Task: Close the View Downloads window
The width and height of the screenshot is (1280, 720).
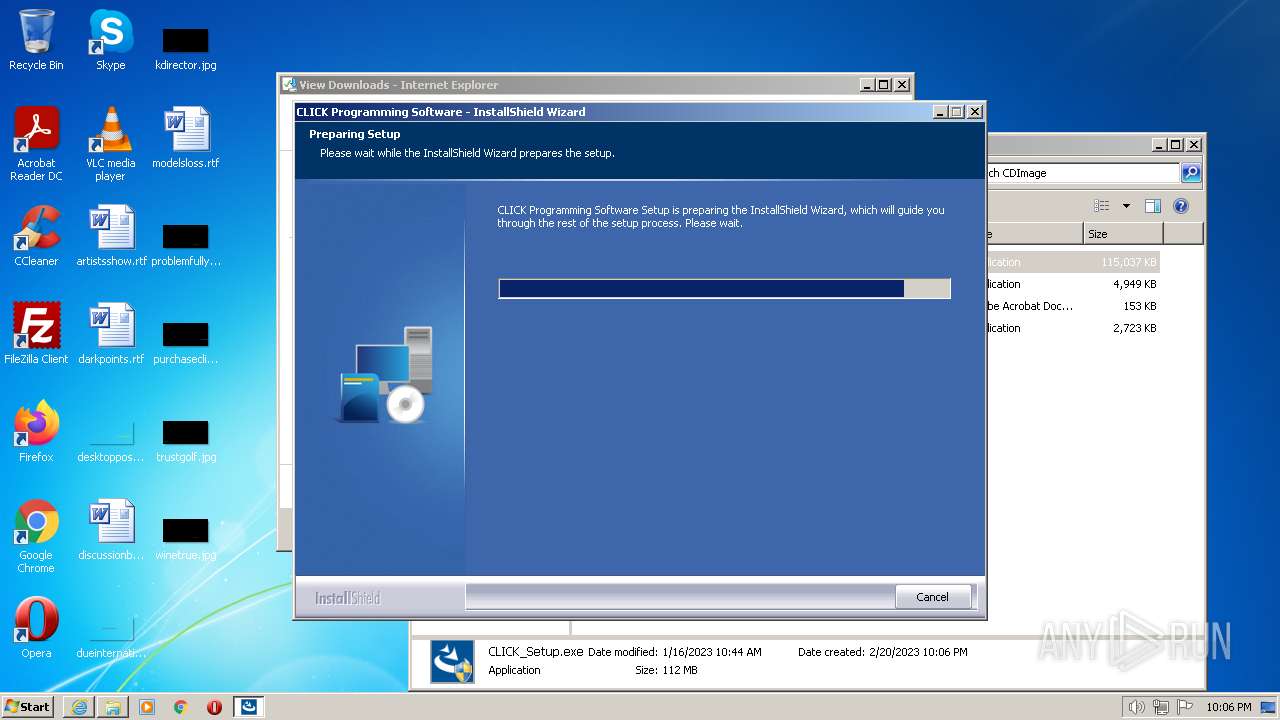Action: point(902,85)
